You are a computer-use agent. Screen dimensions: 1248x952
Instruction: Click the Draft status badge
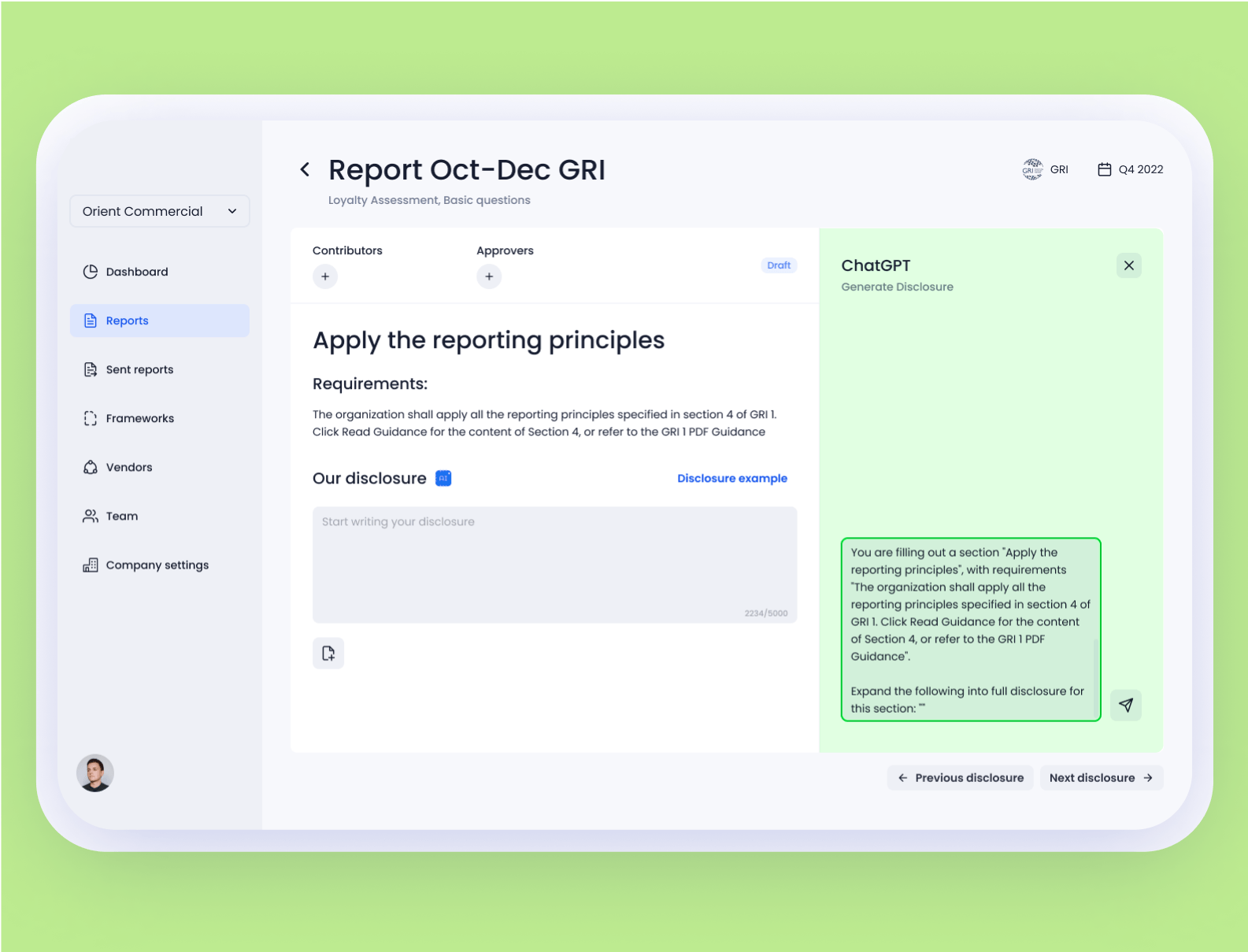pos(779,265)
